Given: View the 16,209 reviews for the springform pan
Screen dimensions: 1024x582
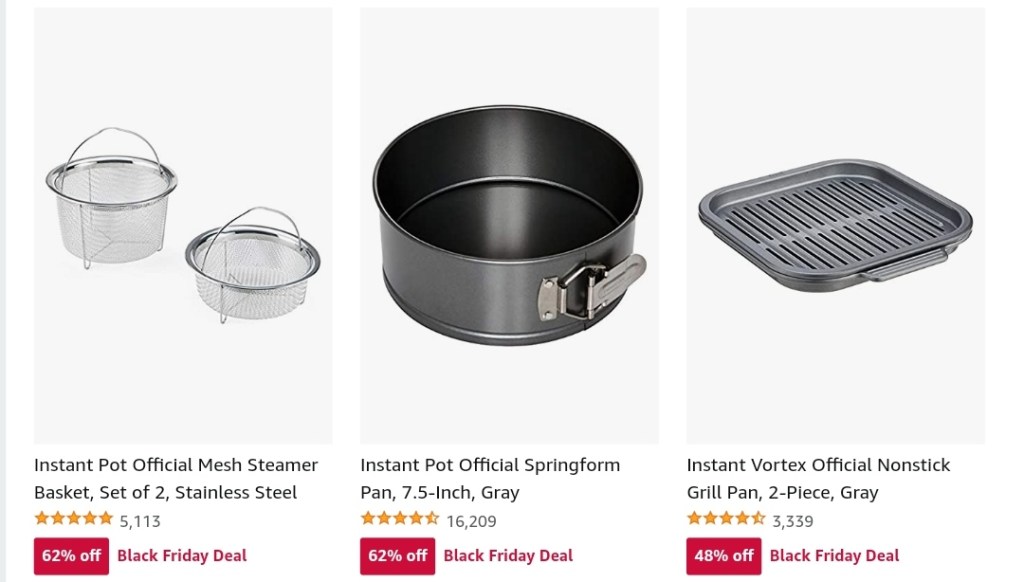Looking at the screenshot, I should [471, 521].
